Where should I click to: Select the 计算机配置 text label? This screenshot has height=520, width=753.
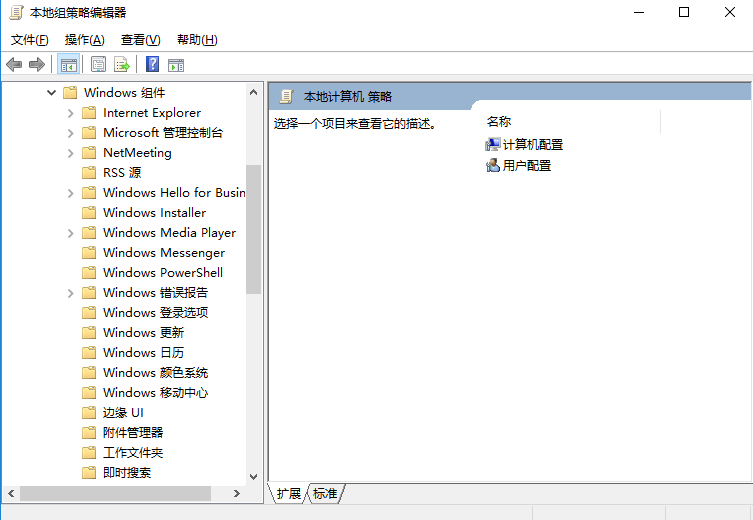click(533, 145)
